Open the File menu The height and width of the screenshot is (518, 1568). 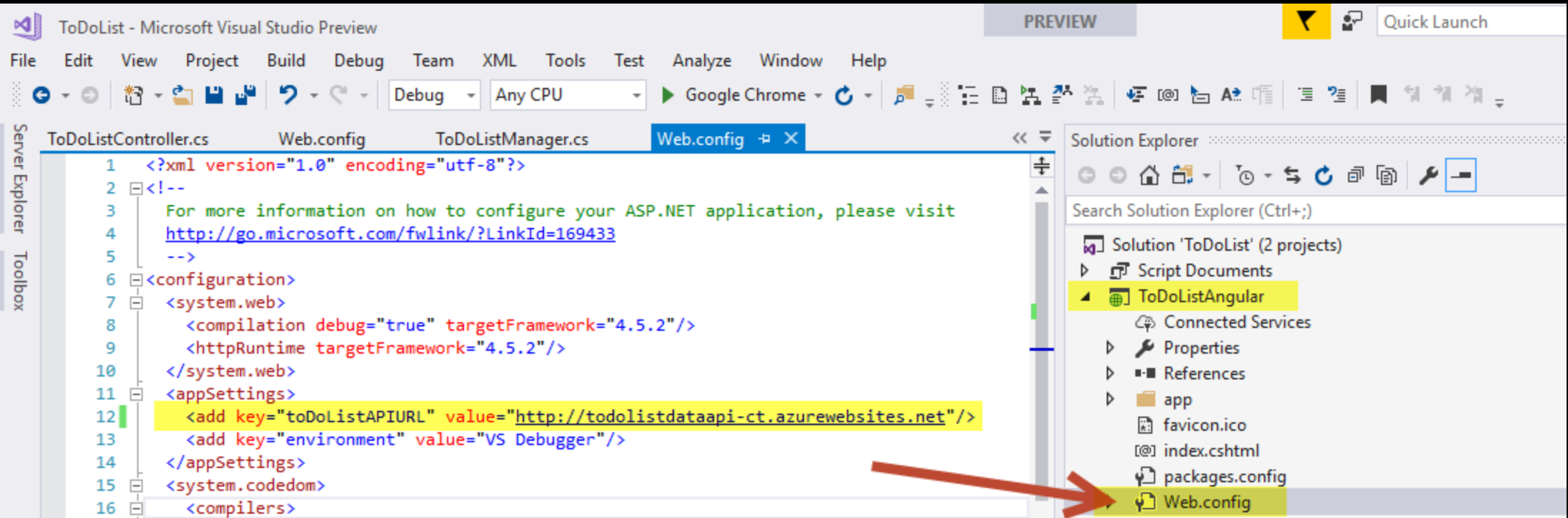click(23, 61)
